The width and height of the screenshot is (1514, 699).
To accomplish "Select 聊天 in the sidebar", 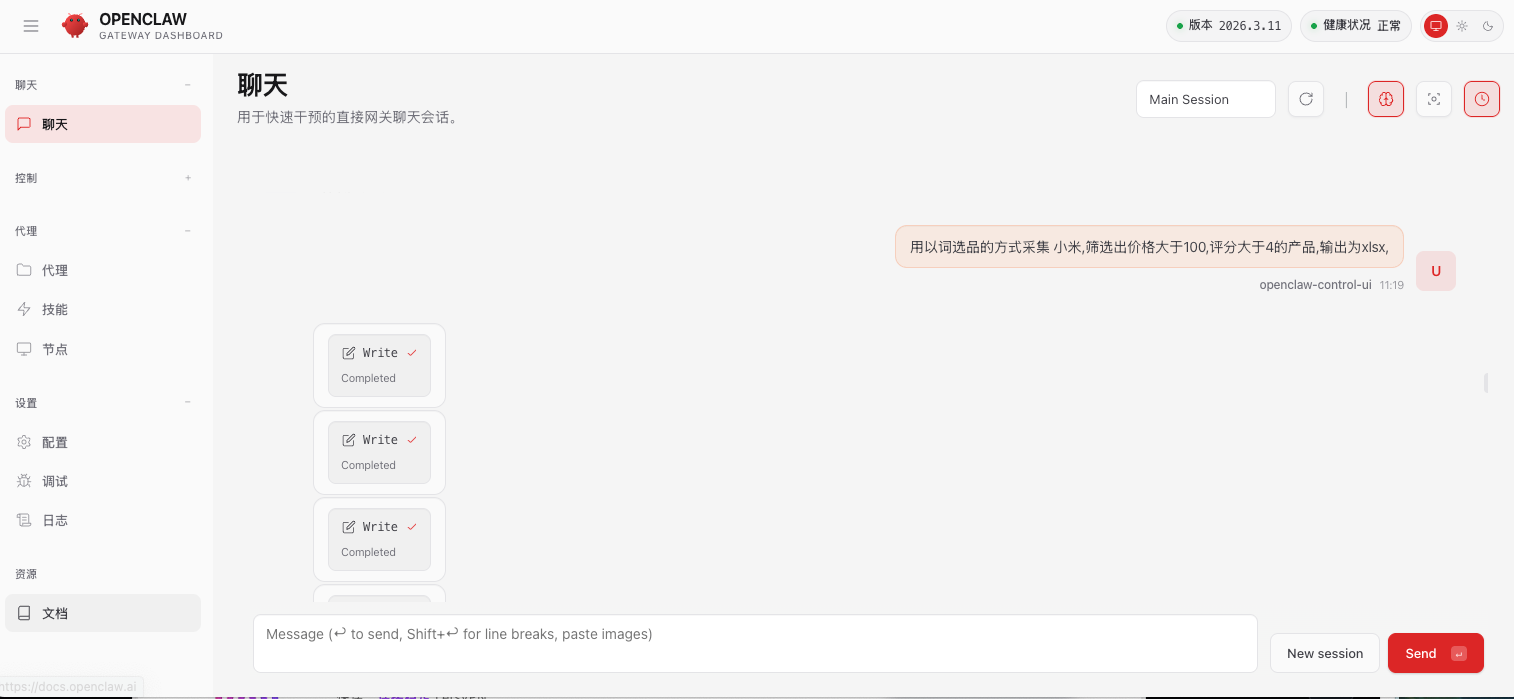I will point(102,124).
